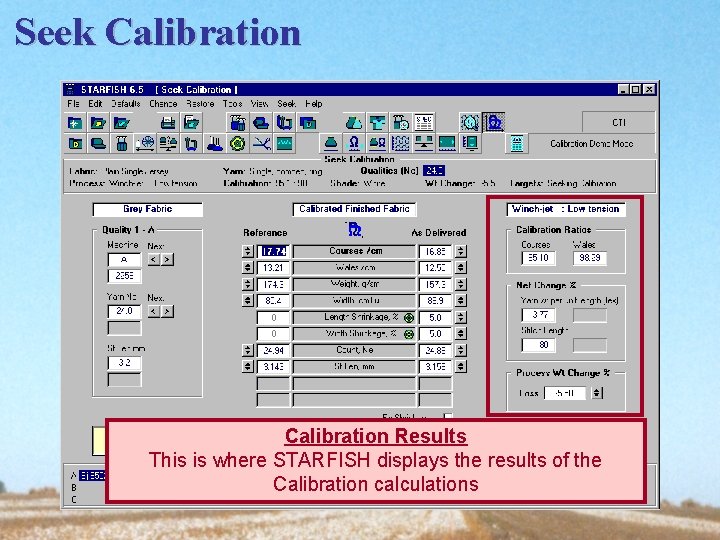Click the jar with clock toolbar icon
This screenshot has height=540, width=720.
(x=400, y=123)
